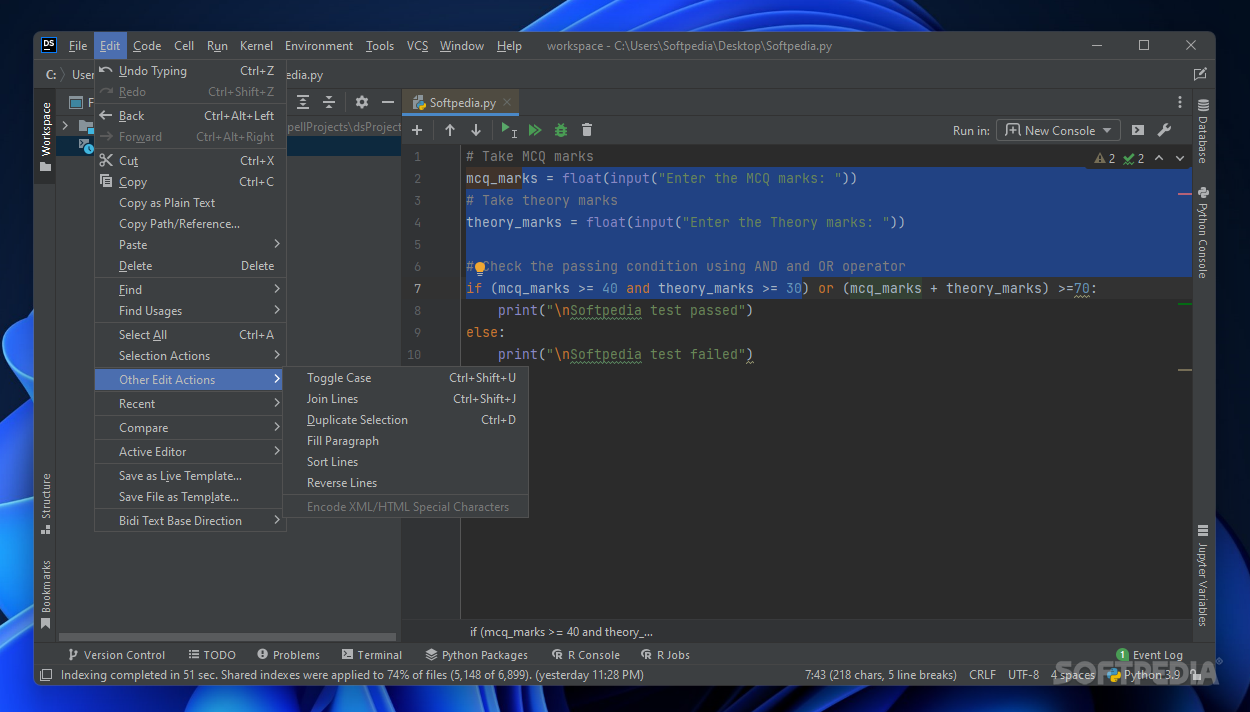Toggle the Structure tool window

click(x=45, y=504)
